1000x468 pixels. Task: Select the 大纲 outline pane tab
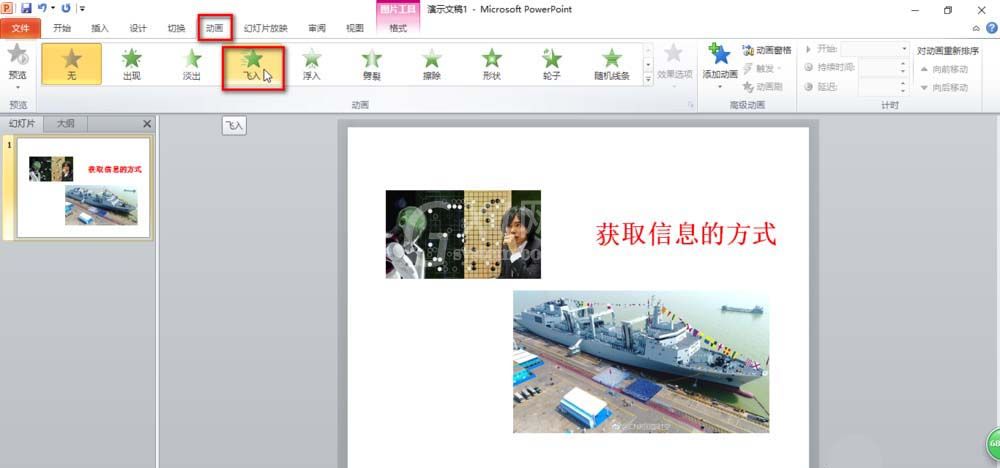pyautogui.click(x=66, y=124)
